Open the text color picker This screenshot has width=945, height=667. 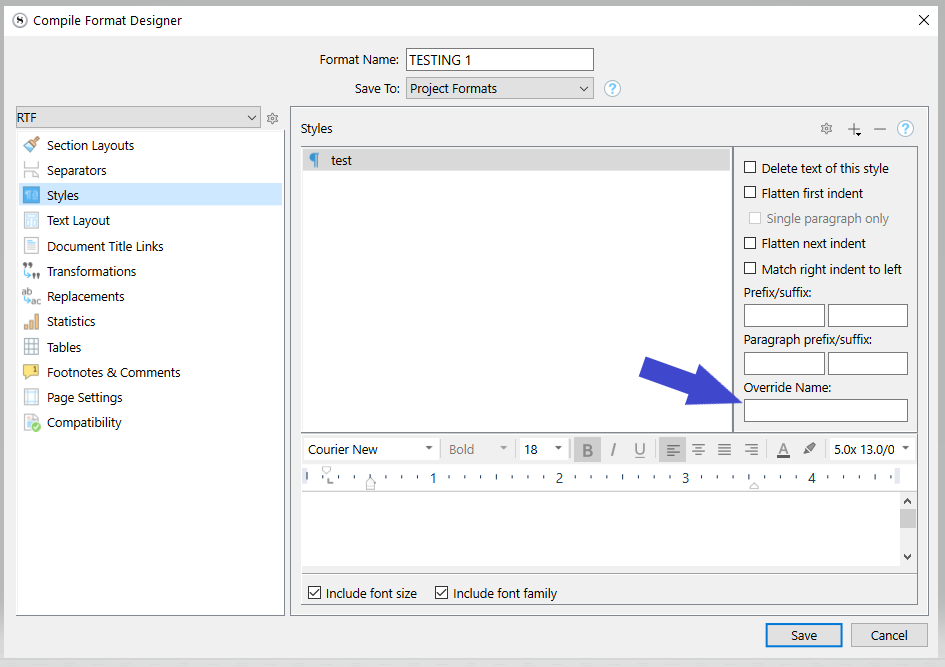coord(783,450)
